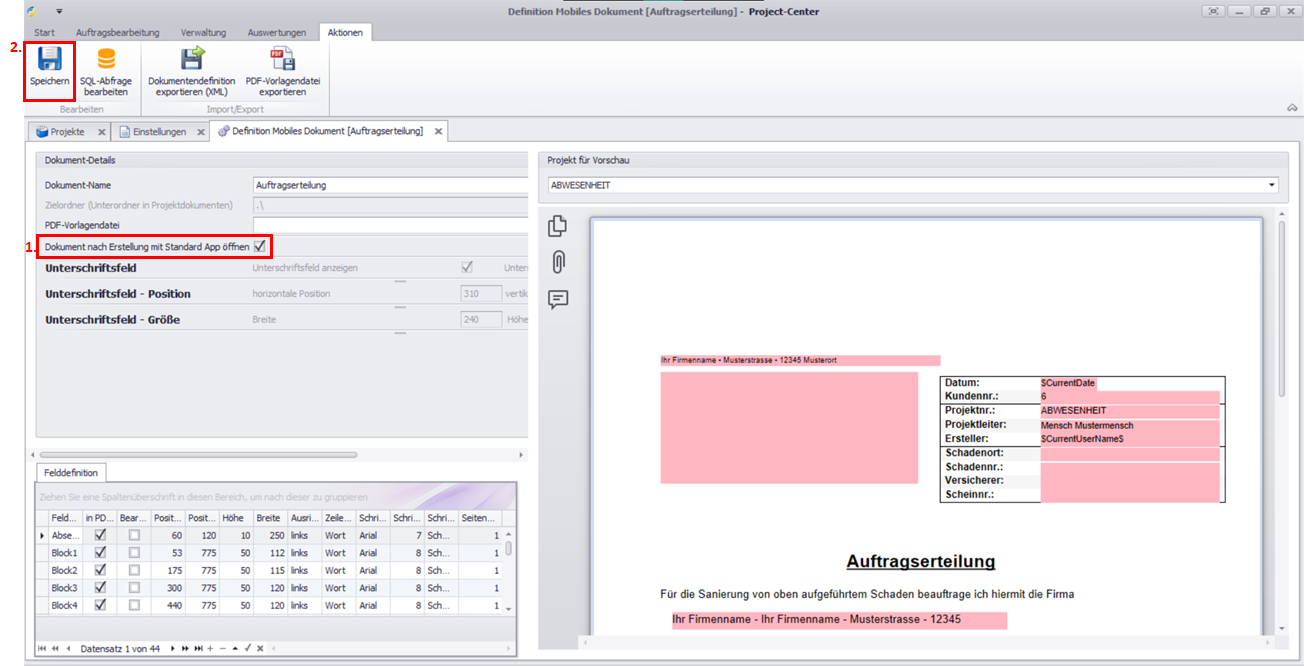Collapse the ribbon with the chevron icon
1304x666 pixels.
tap(1291, 108)
